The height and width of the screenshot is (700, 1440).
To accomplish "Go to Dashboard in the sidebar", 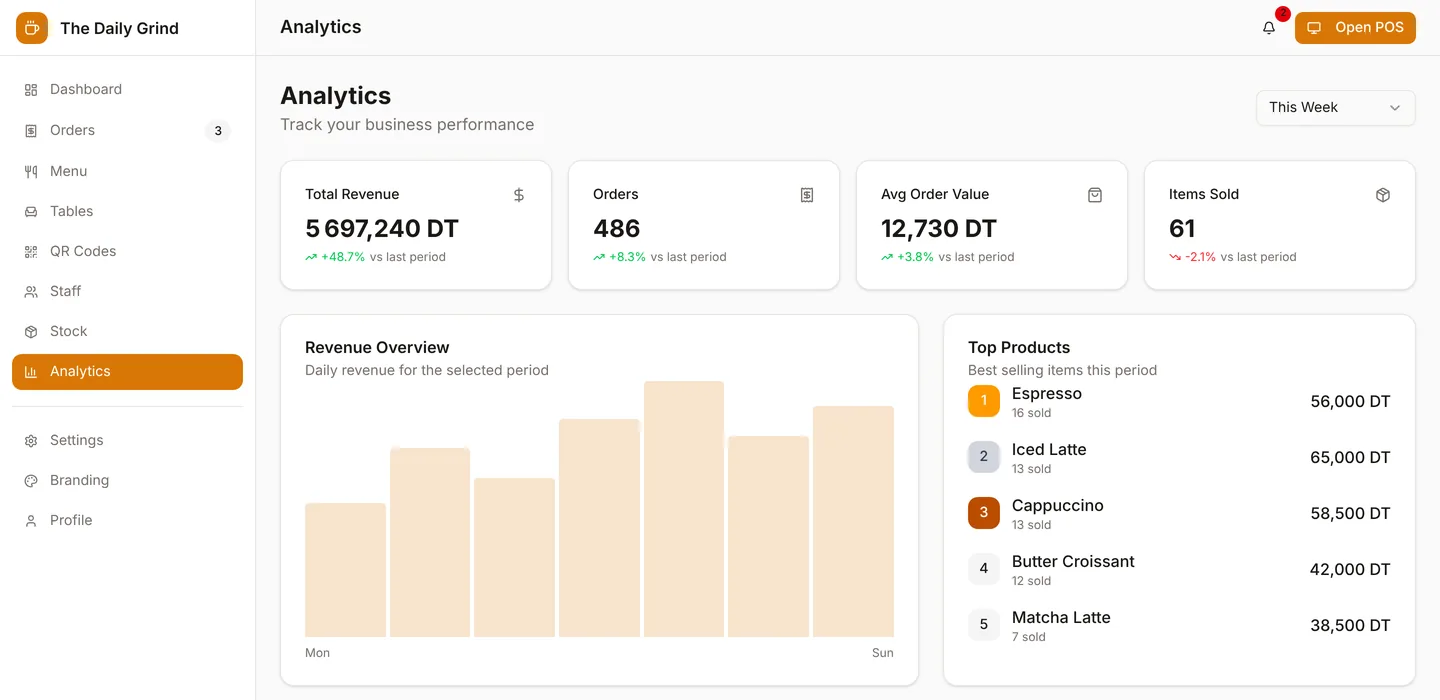I will pyautogui.click(x=127, y=90).
